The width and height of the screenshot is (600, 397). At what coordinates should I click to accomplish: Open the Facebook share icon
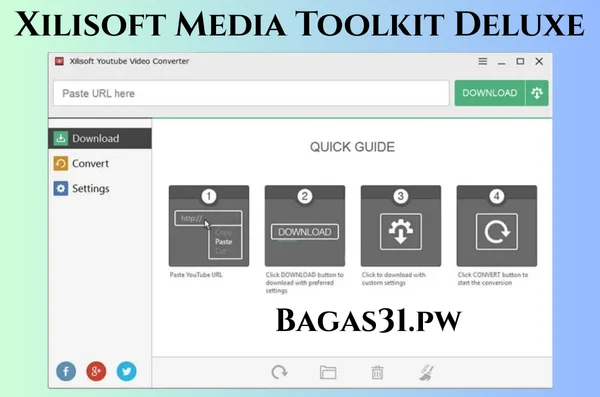click(x=66, y=371)
